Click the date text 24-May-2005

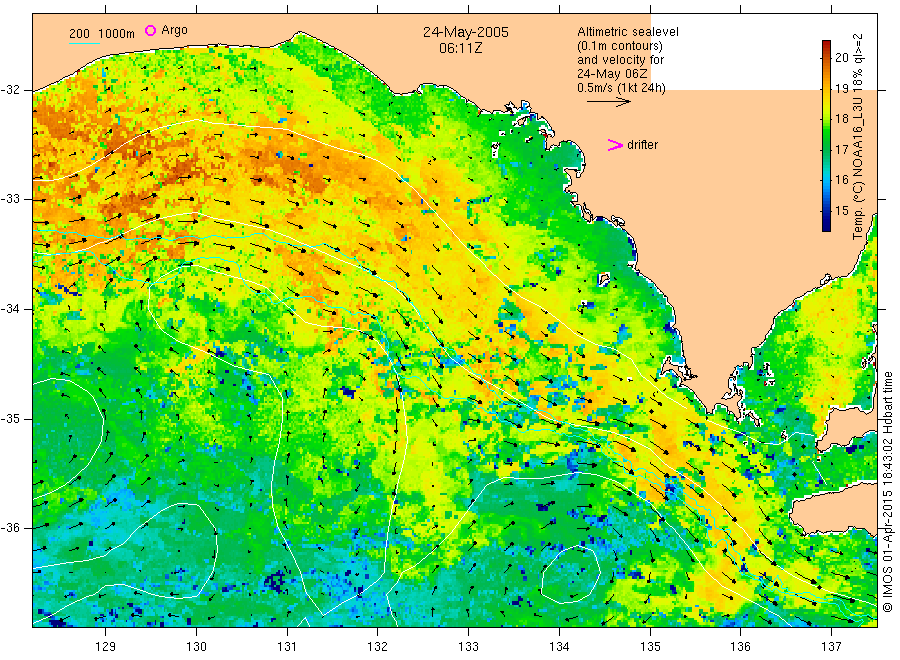coord(466,32)
